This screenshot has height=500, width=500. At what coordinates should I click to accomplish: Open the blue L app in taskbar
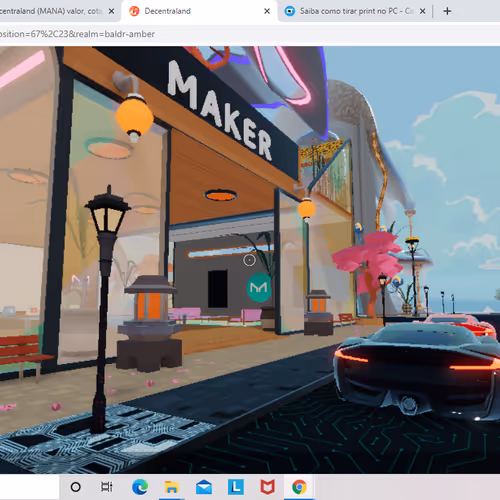point(236,487)
